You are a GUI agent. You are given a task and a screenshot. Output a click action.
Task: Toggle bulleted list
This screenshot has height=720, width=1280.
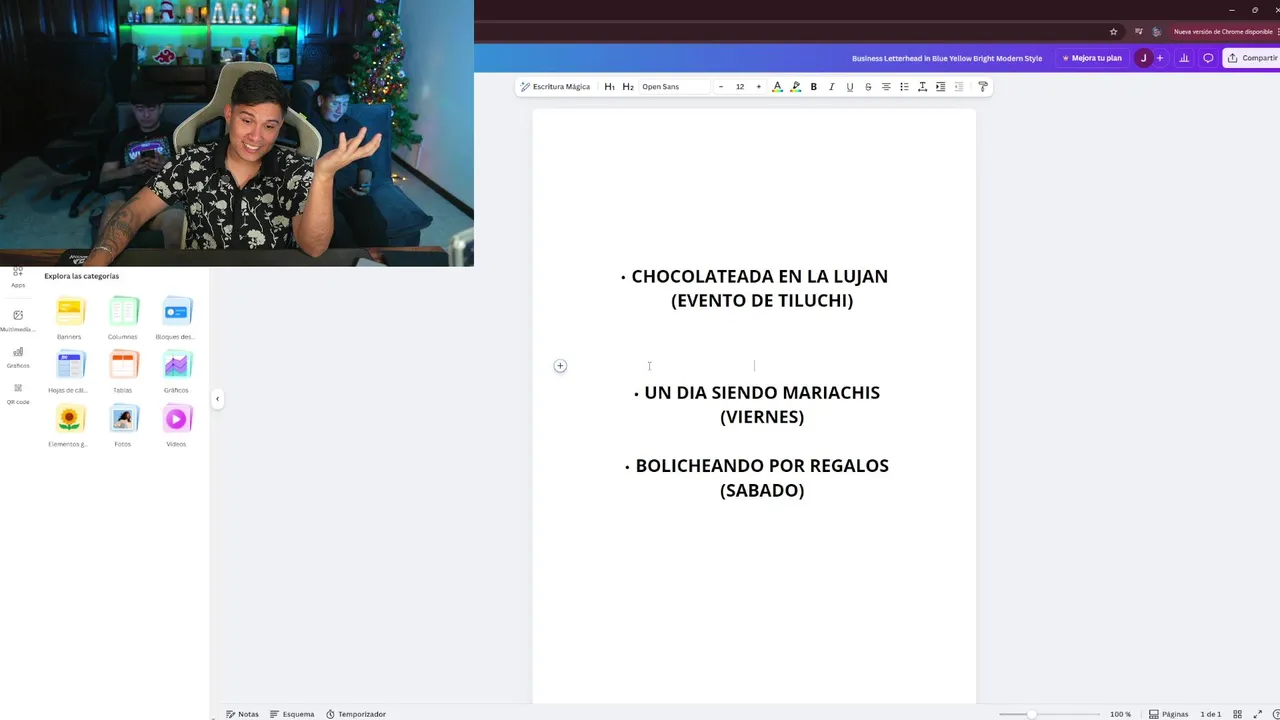[904, 87]
